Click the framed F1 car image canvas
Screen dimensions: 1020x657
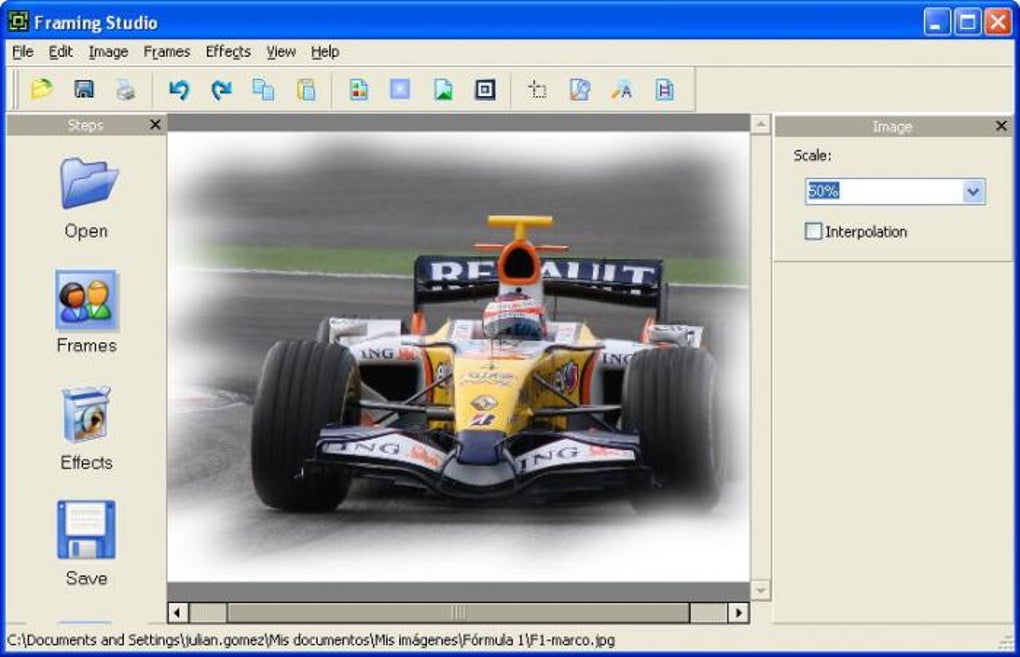[459, 356]
